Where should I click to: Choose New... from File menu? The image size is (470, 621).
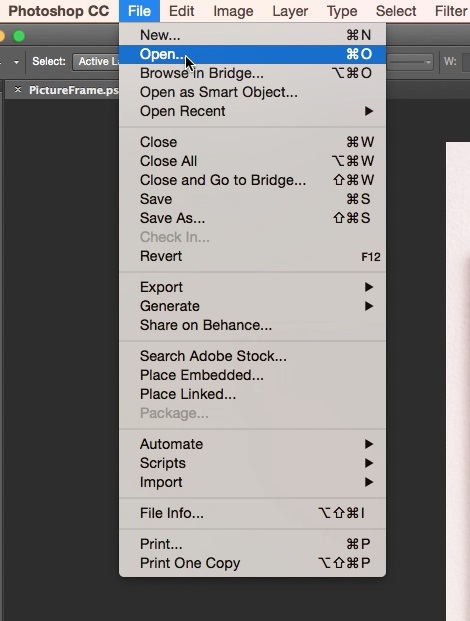[252, 35]
